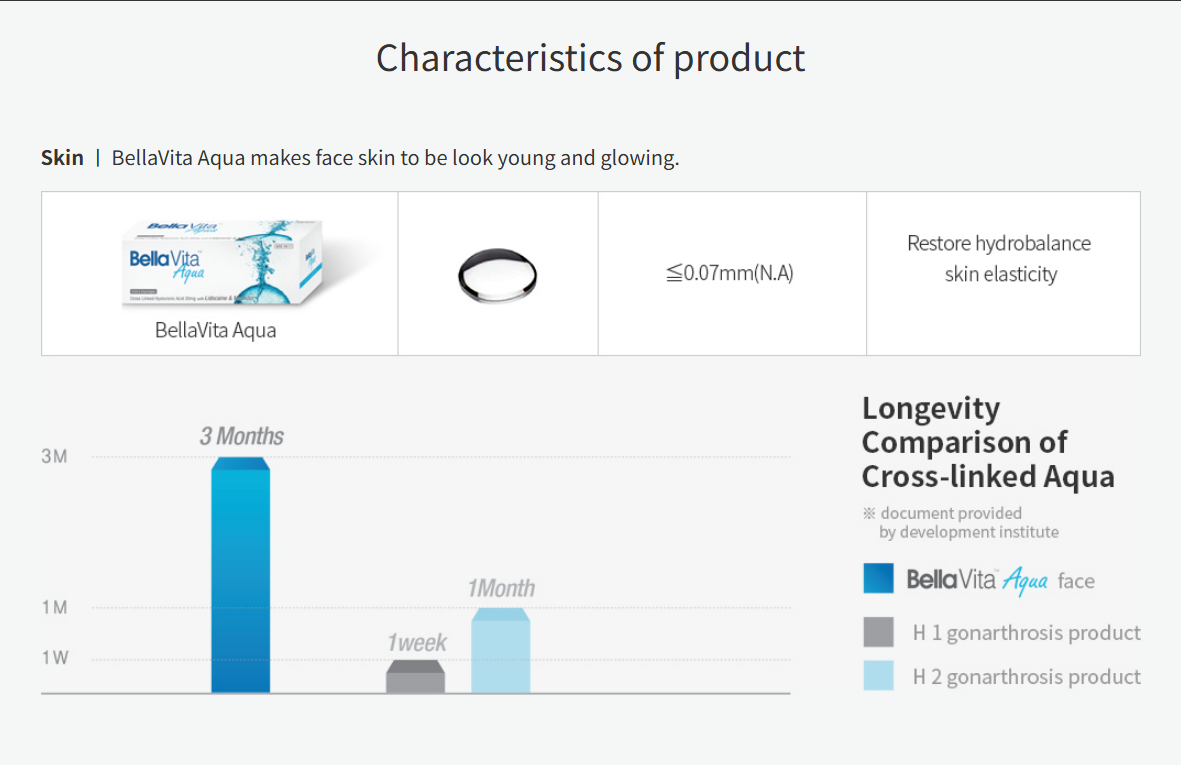Click the 'BellaVita Aqua' caption under box
This screenshot has width=1181, height=765.
click(215, 330)
